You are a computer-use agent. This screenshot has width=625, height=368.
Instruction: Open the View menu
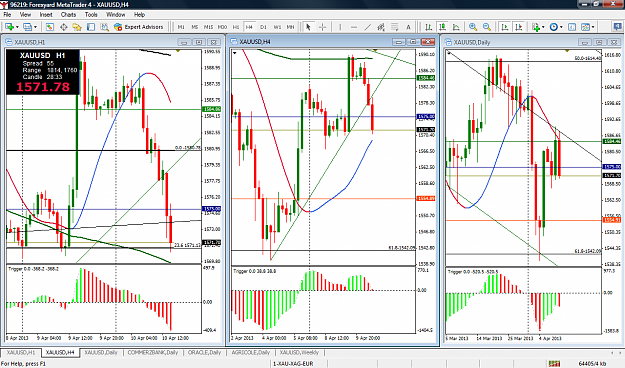click(x=25, y=14)
